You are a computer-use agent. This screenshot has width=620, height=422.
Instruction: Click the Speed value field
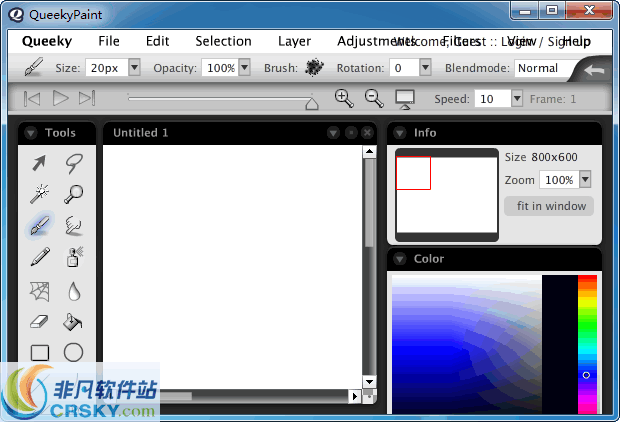tap(493, 98)
